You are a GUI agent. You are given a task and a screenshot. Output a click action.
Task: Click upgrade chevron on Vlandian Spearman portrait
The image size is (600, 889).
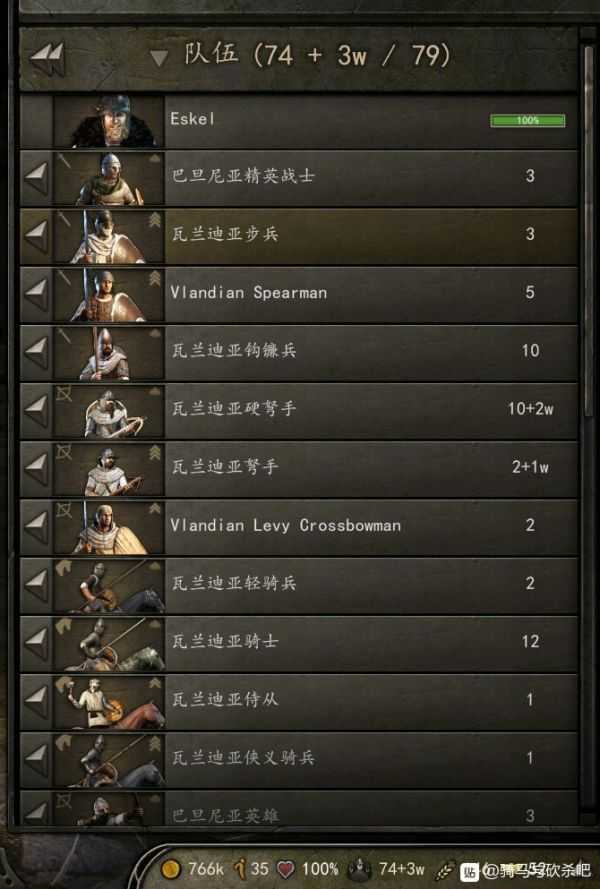click(154, 278)
